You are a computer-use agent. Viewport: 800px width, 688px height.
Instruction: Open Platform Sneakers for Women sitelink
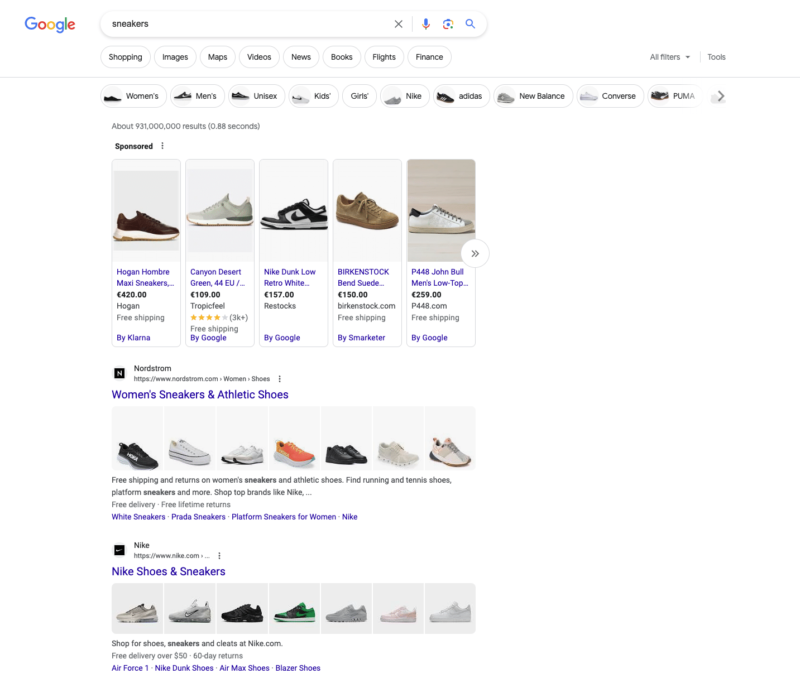[x=284, y=517]
